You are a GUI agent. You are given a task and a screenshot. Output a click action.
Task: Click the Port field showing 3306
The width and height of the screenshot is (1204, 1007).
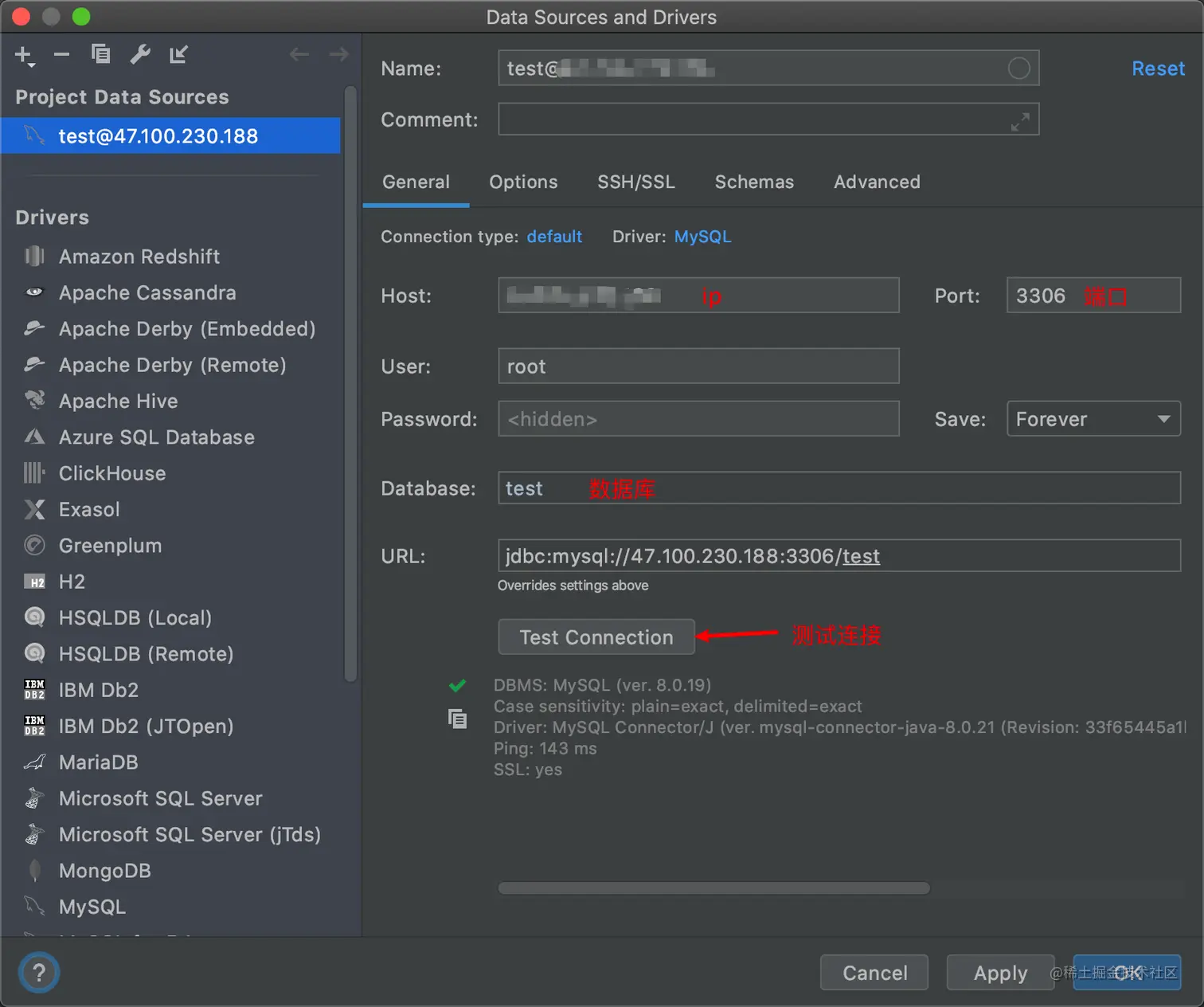pyautogui.click(x=1093, y=296)
